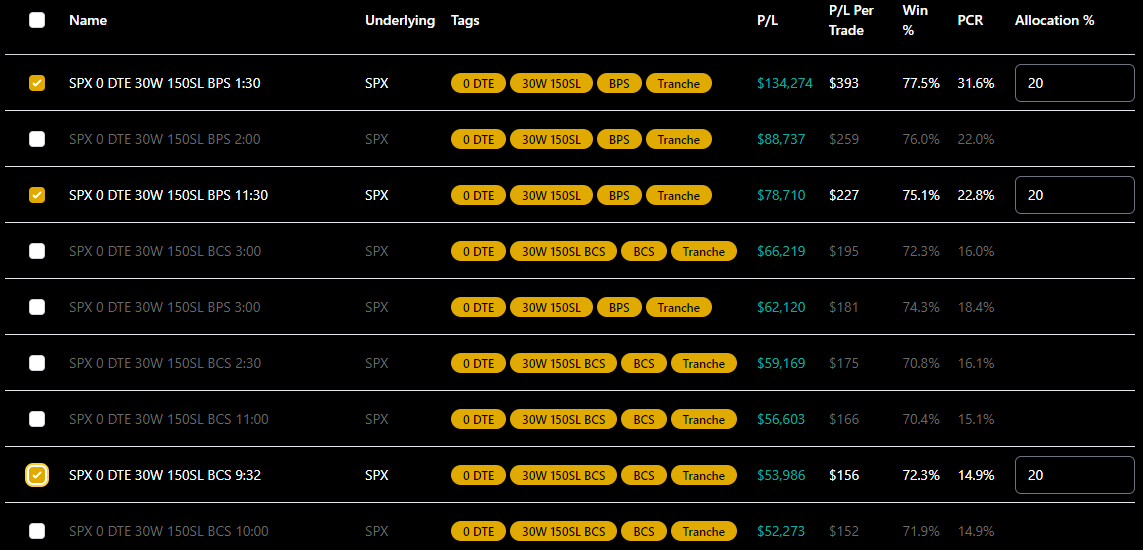Sort by the Win % column header
Image resolution: width=1143 pixels, height=550 pixels.
(x=916, y=20)
